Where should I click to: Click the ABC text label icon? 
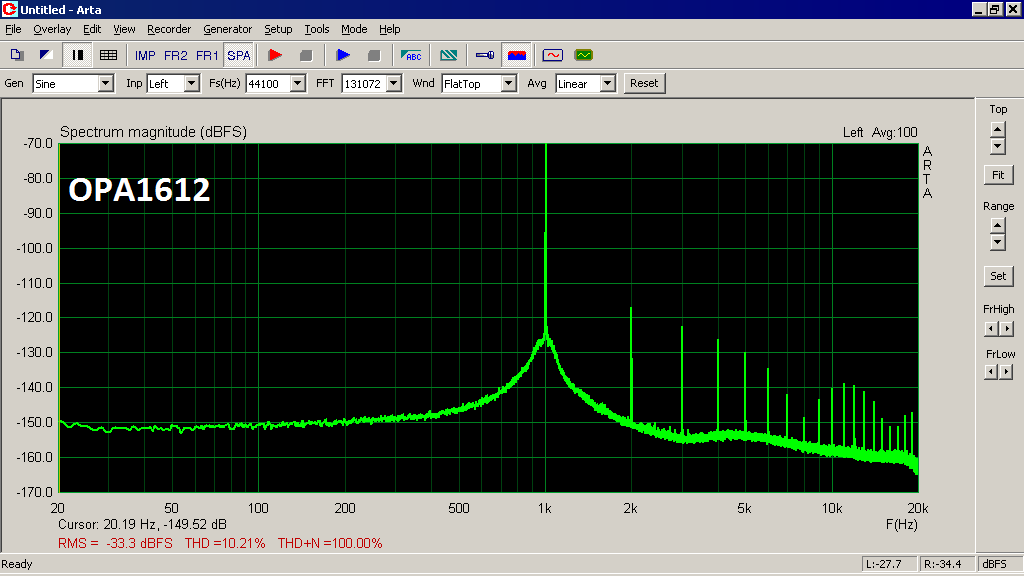pyautogui.click(x=411, y=56)
